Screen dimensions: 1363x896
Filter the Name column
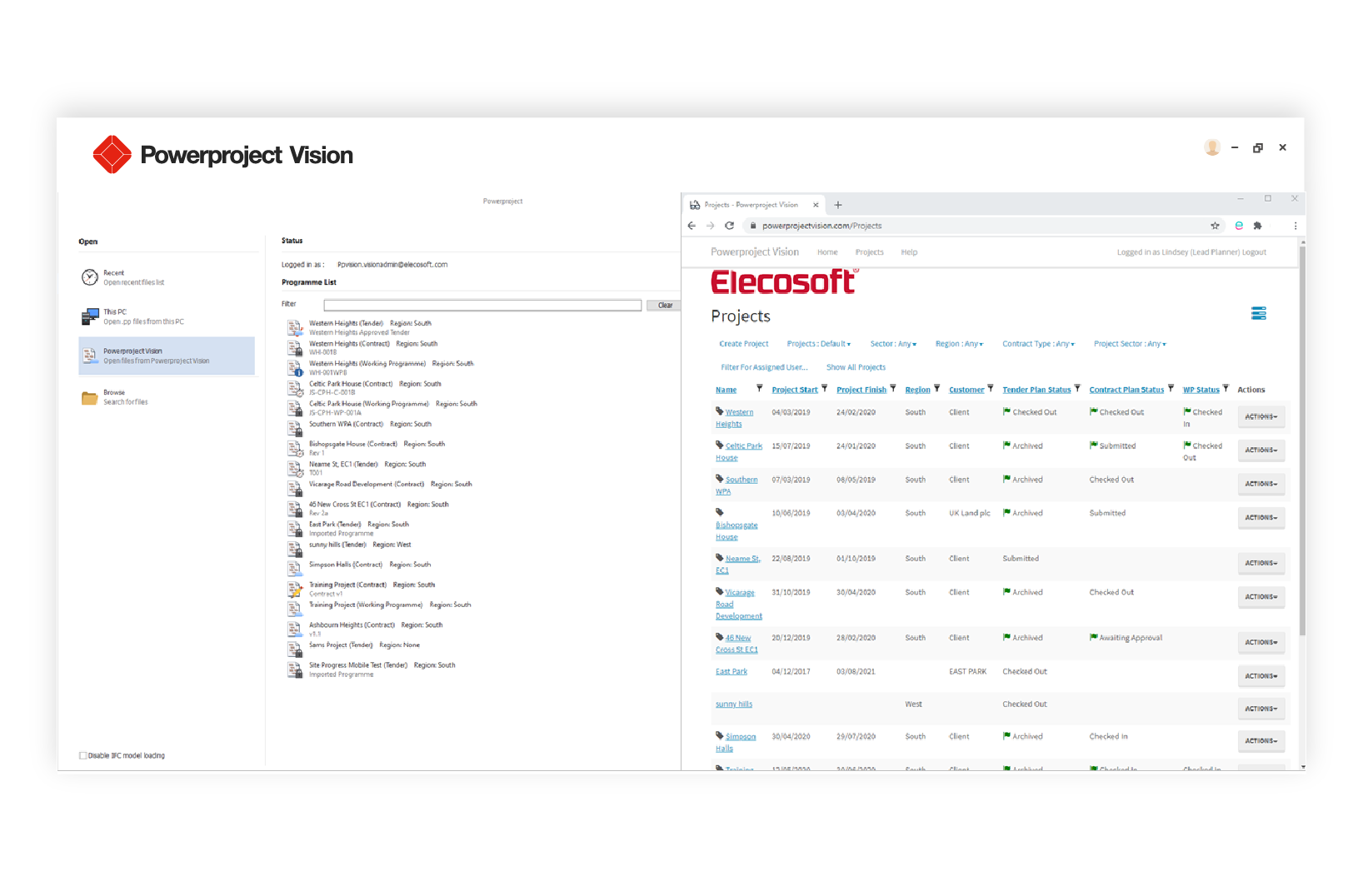coord(759,388)
